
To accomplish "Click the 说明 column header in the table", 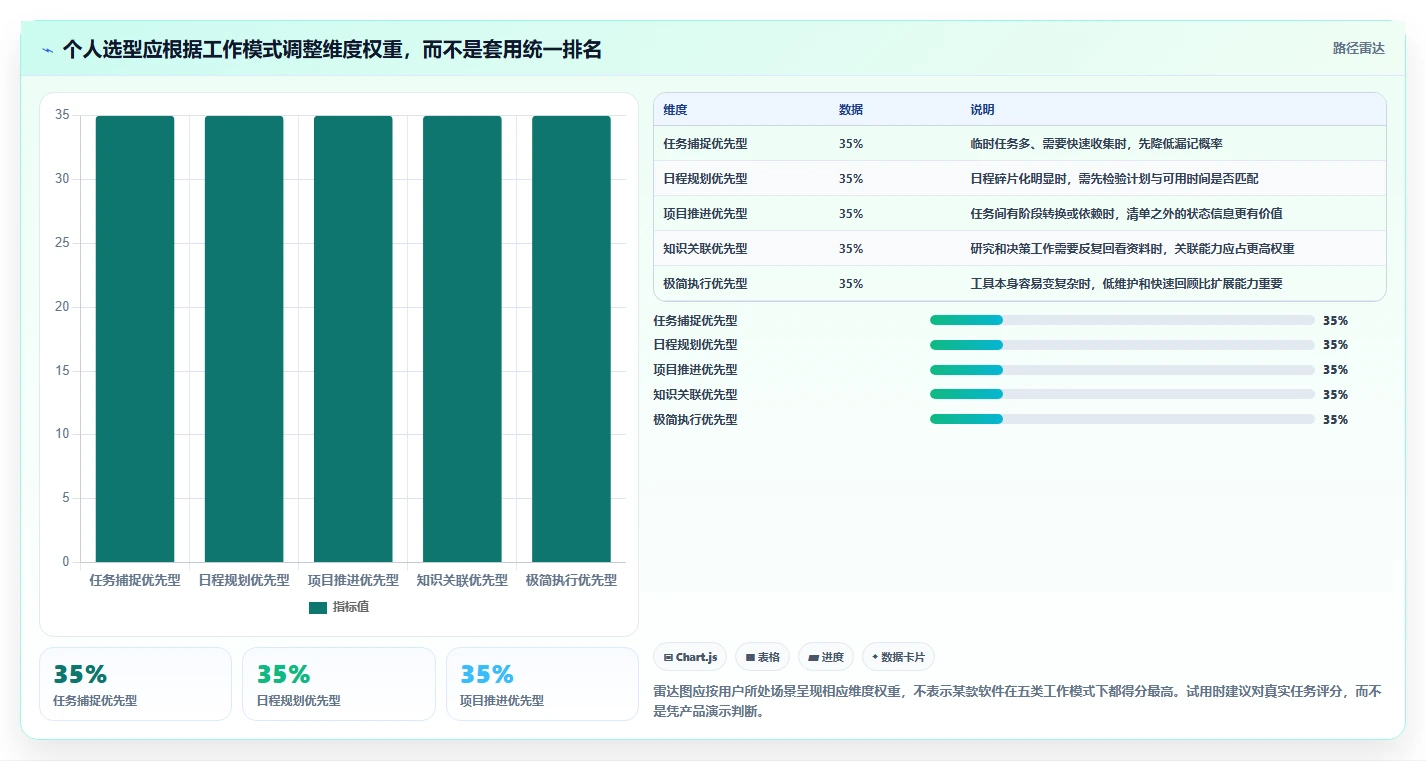I will pos(982,110).
